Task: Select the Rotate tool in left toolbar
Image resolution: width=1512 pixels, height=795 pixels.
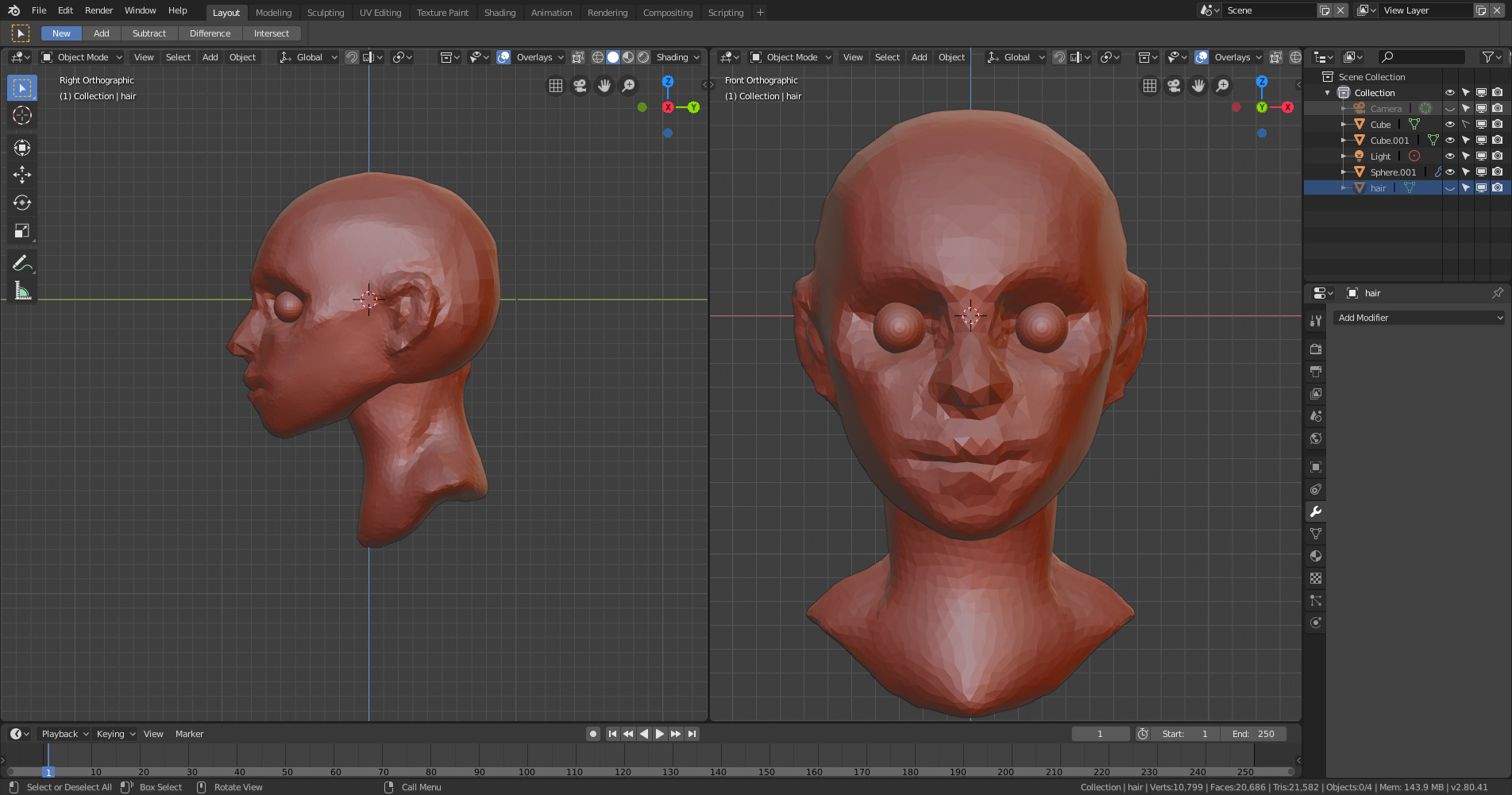Action: point(22,203)
